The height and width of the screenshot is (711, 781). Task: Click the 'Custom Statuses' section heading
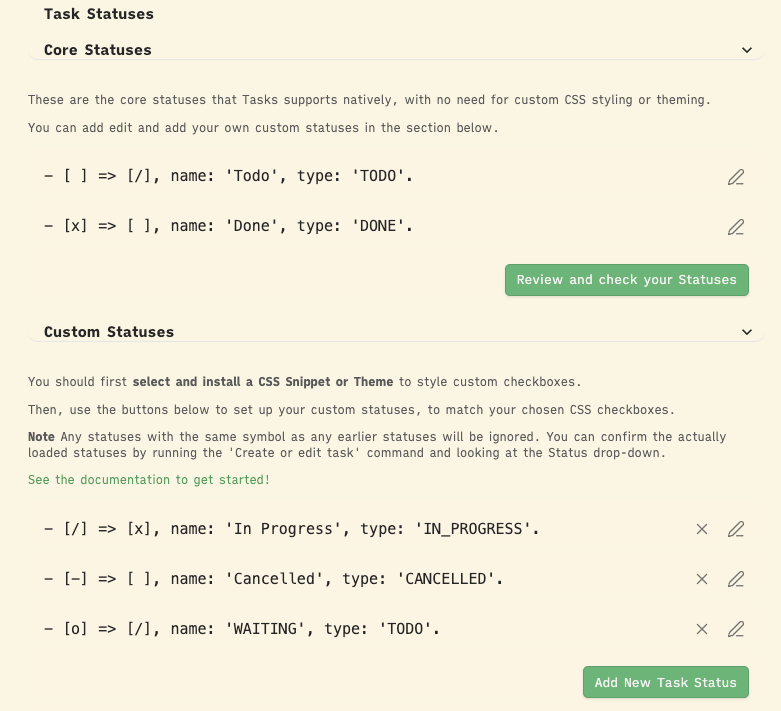coord(109,332)
